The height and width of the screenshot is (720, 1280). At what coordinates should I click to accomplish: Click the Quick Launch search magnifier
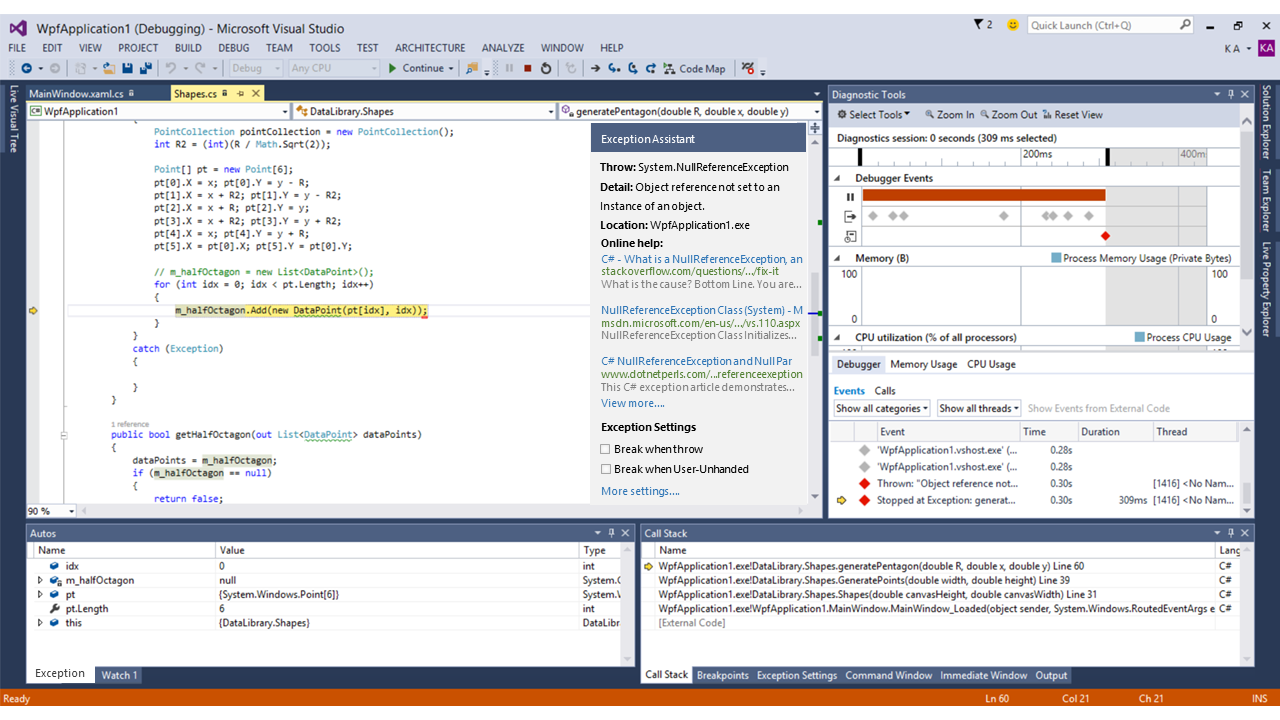coord(1185,25)
